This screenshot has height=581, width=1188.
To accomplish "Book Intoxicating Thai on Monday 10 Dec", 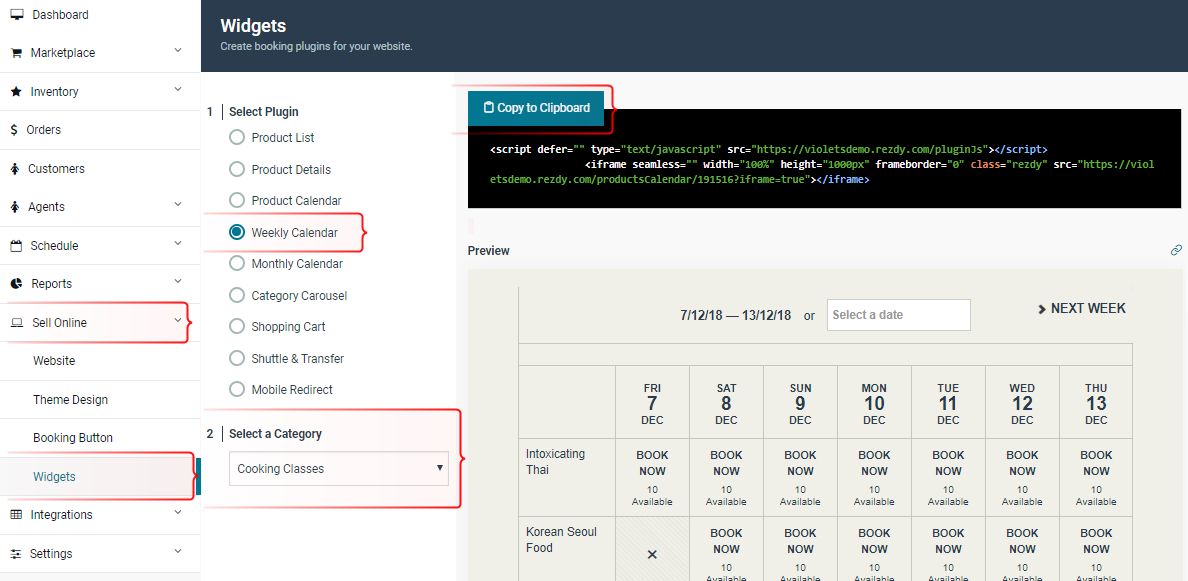I will [874, 463].
